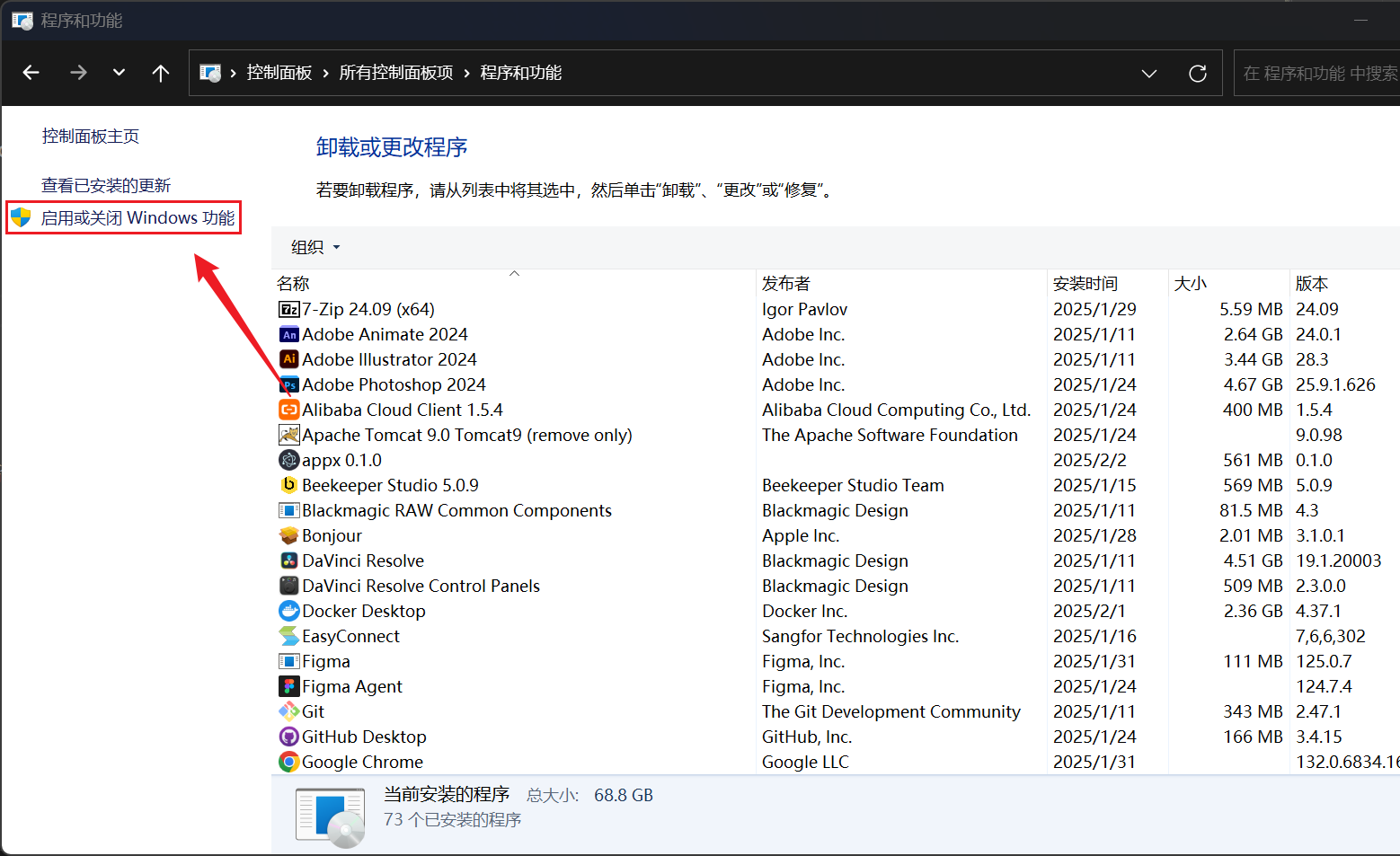This screenshot has height=856, width=1400.
Task: Sort list by 安装时间 column header
Action: tap(1085, 284)
